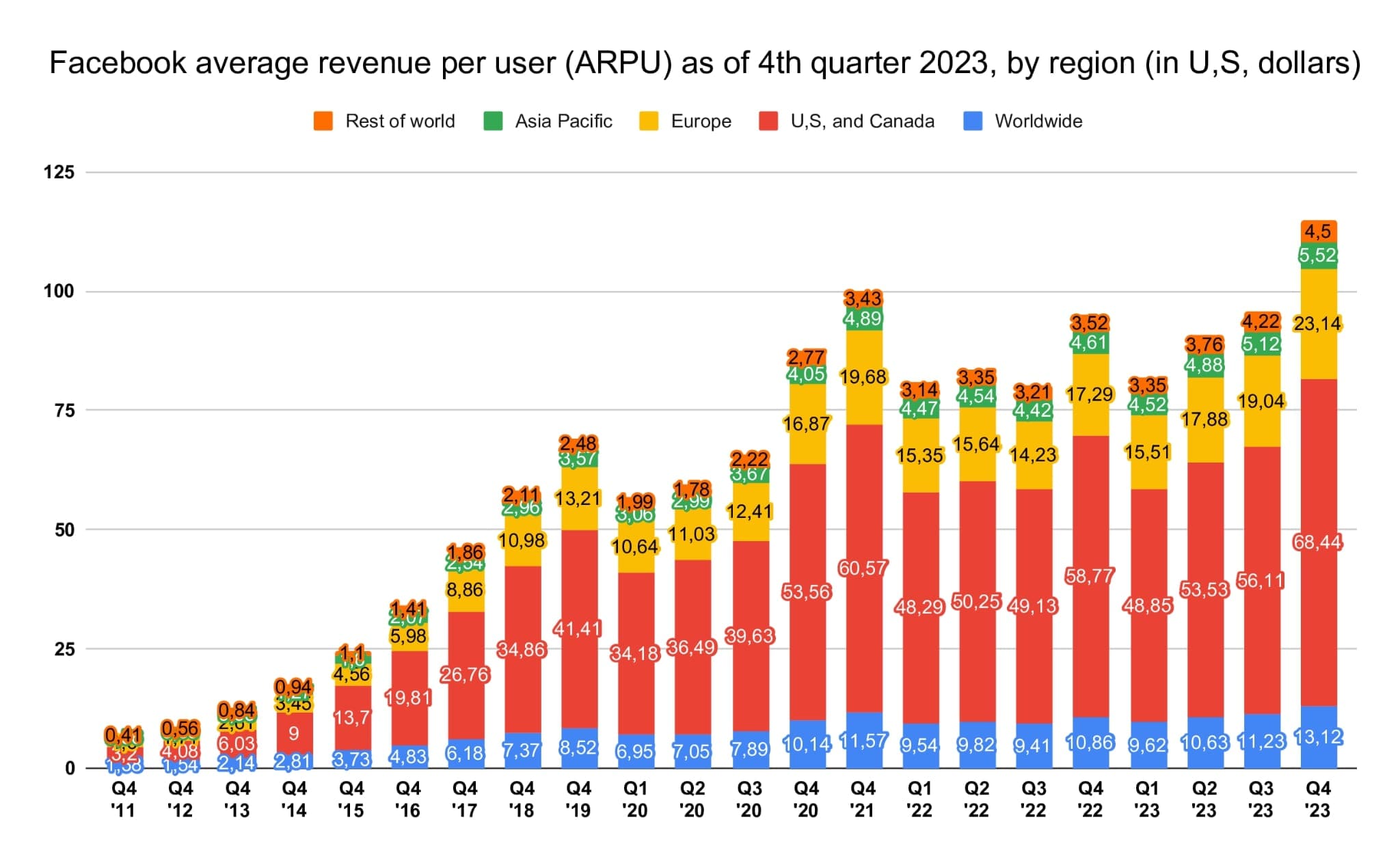Click the red U,S, and Canada legend swatch
The height and width of the screenshot is (865, 1400).
coord(768,121)
